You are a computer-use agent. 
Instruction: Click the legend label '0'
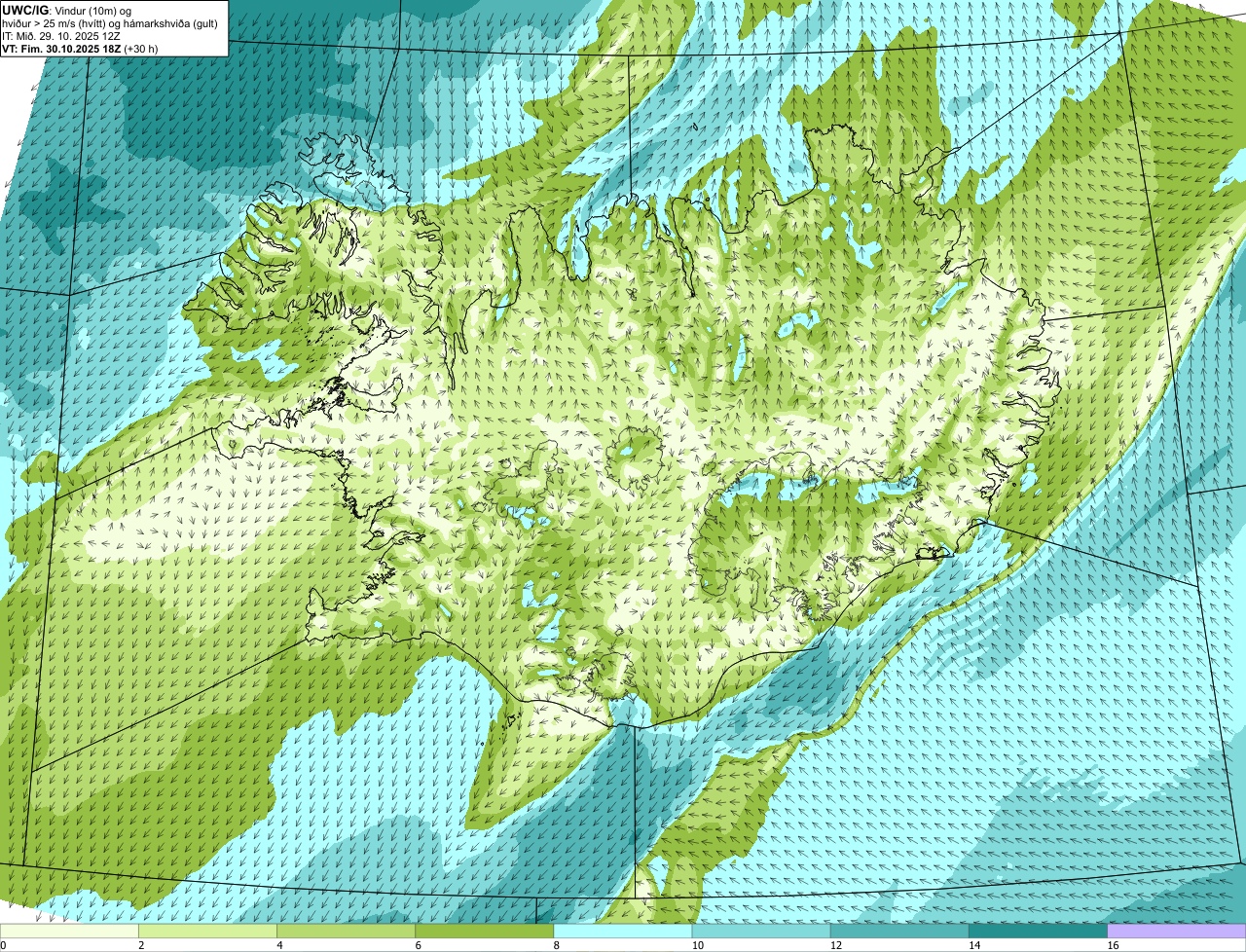3,945
